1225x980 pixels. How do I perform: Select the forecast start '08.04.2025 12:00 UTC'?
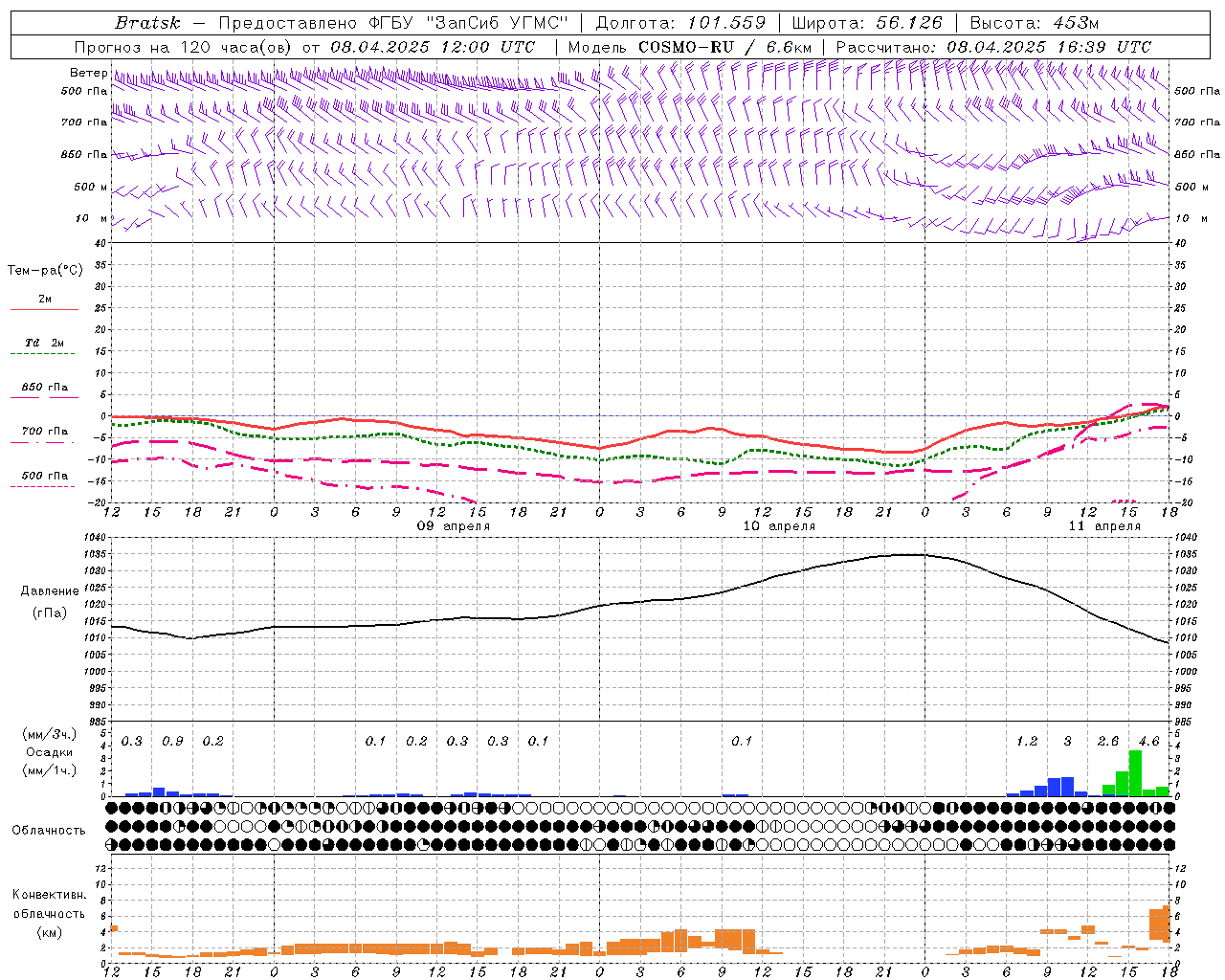[433, 47]
